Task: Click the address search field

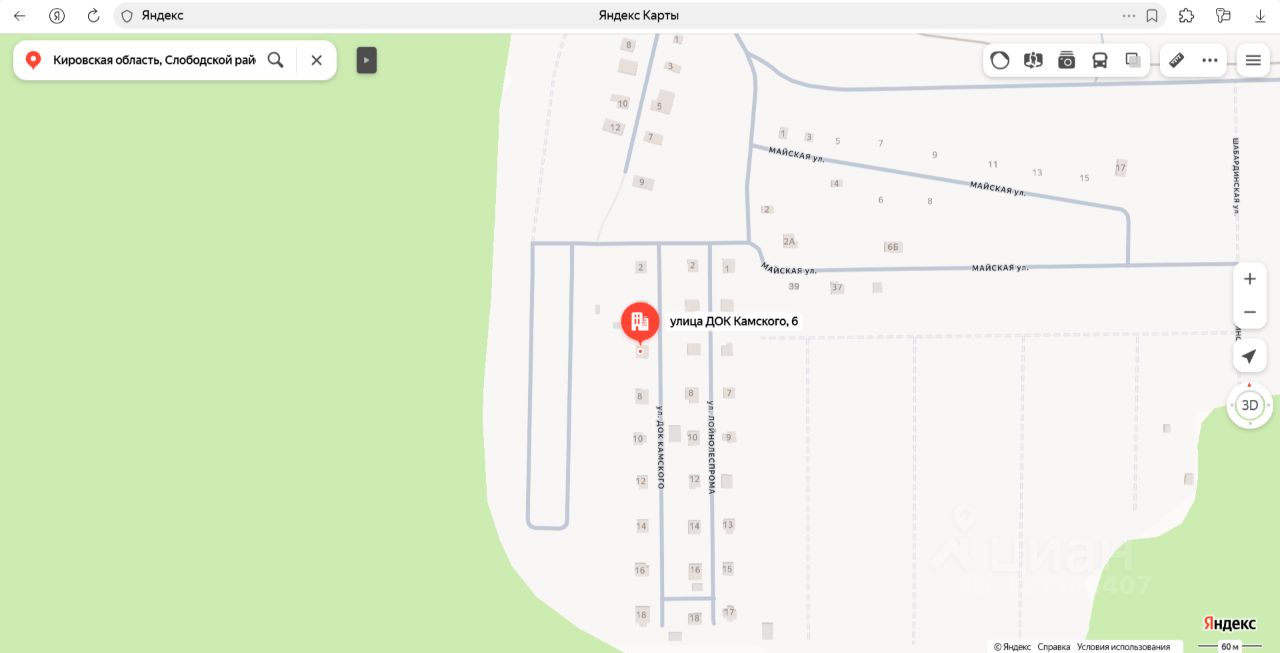Action: 154,60
